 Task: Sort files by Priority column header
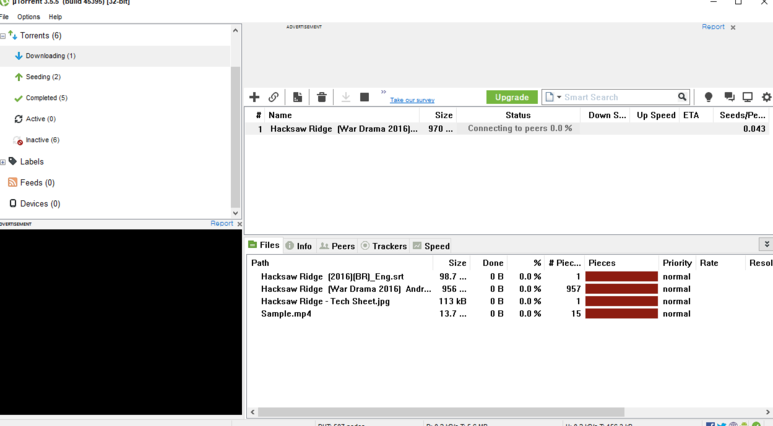click(677, 263)
